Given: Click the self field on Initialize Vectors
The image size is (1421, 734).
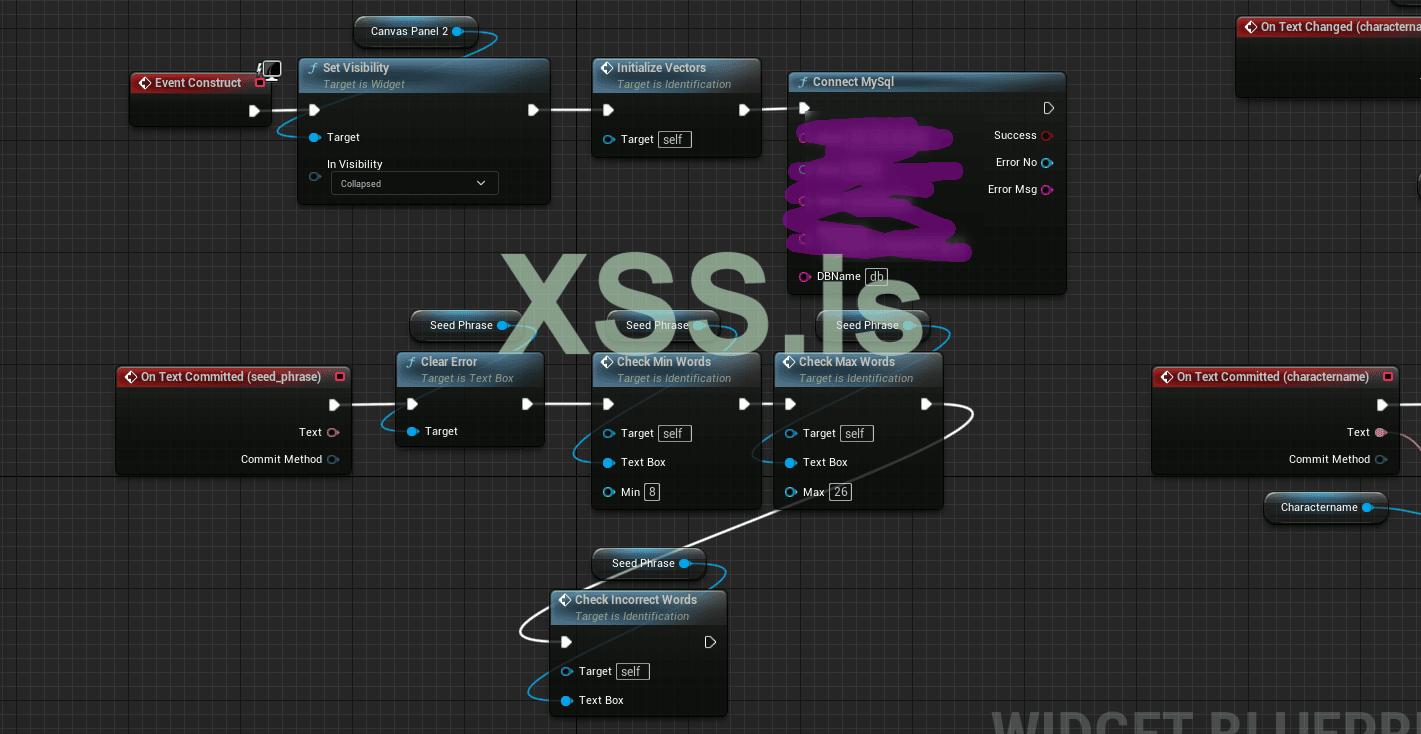Looking at the screenshot, I should 675,139.
